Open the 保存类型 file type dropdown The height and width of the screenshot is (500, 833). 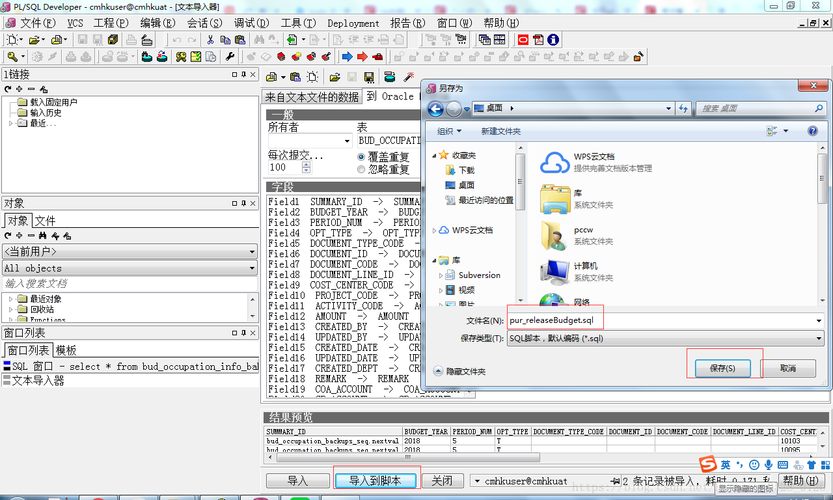coord(819,338)
